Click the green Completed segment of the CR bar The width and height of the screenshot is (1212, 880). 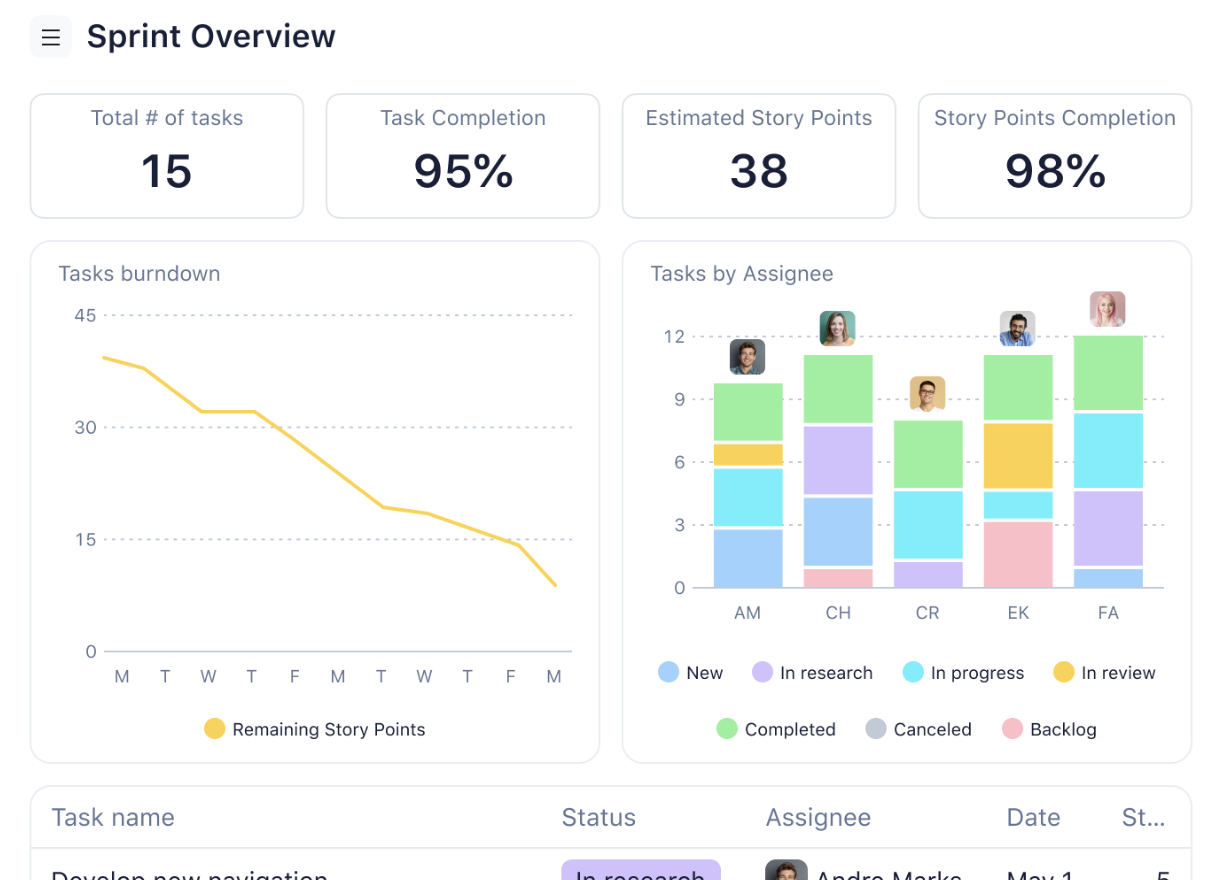tap(927, 454)
